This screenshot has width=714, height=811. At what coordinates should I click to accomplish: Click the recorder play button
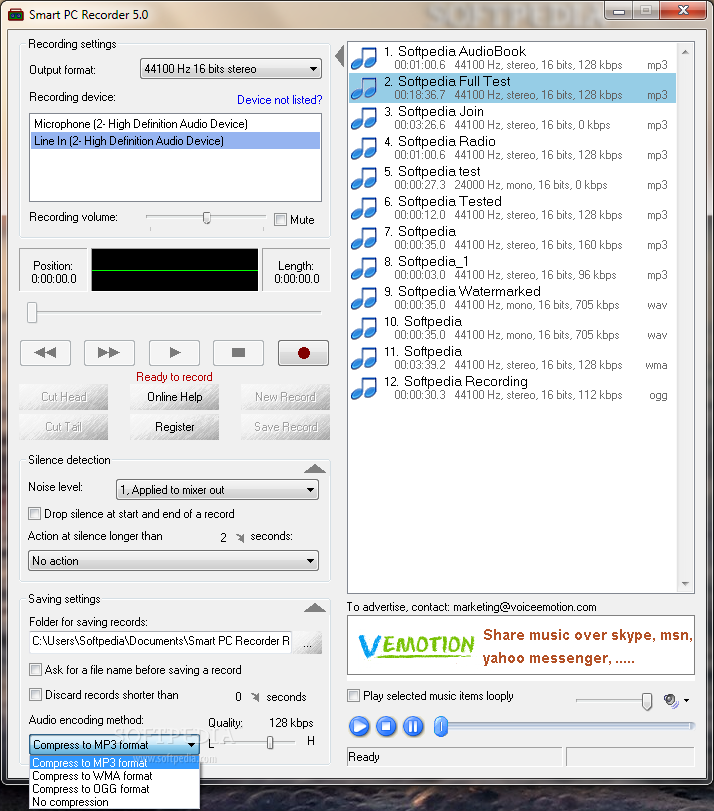(174, 353)
